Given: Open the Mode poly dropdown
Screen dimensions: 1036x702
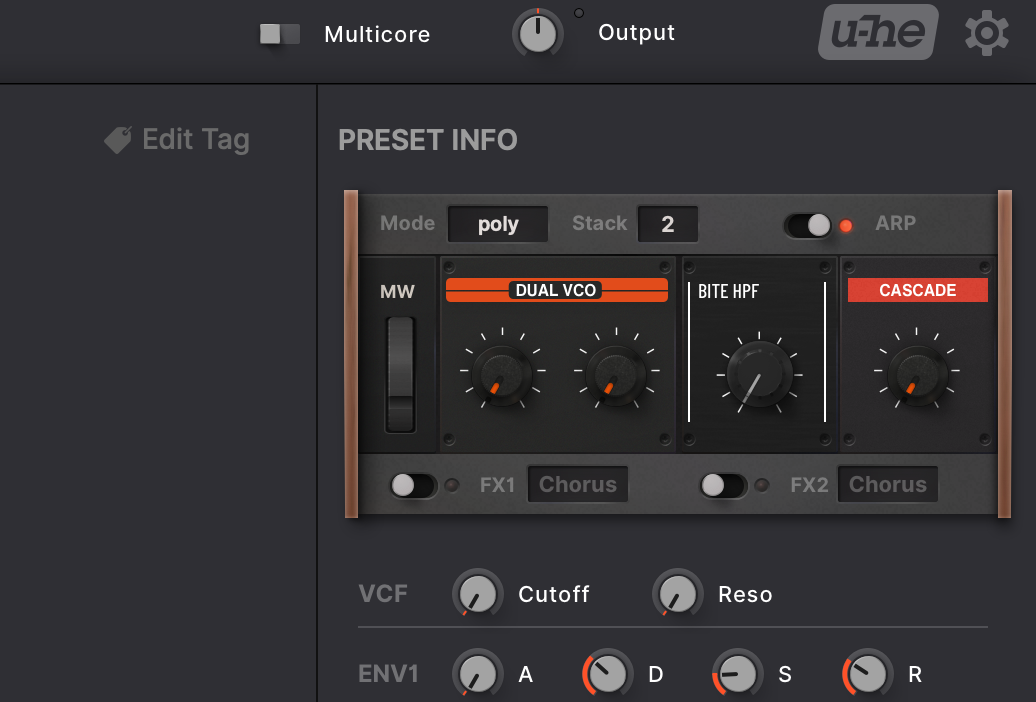Looking at the screenshot, I should pyautogui.click(x=498, y=224).
